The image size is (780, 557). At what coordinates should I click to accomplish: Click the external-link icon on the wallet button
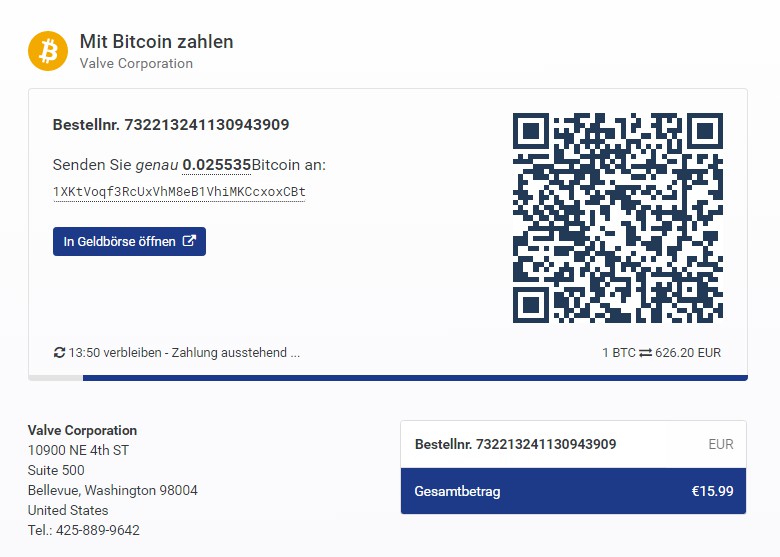189,241
